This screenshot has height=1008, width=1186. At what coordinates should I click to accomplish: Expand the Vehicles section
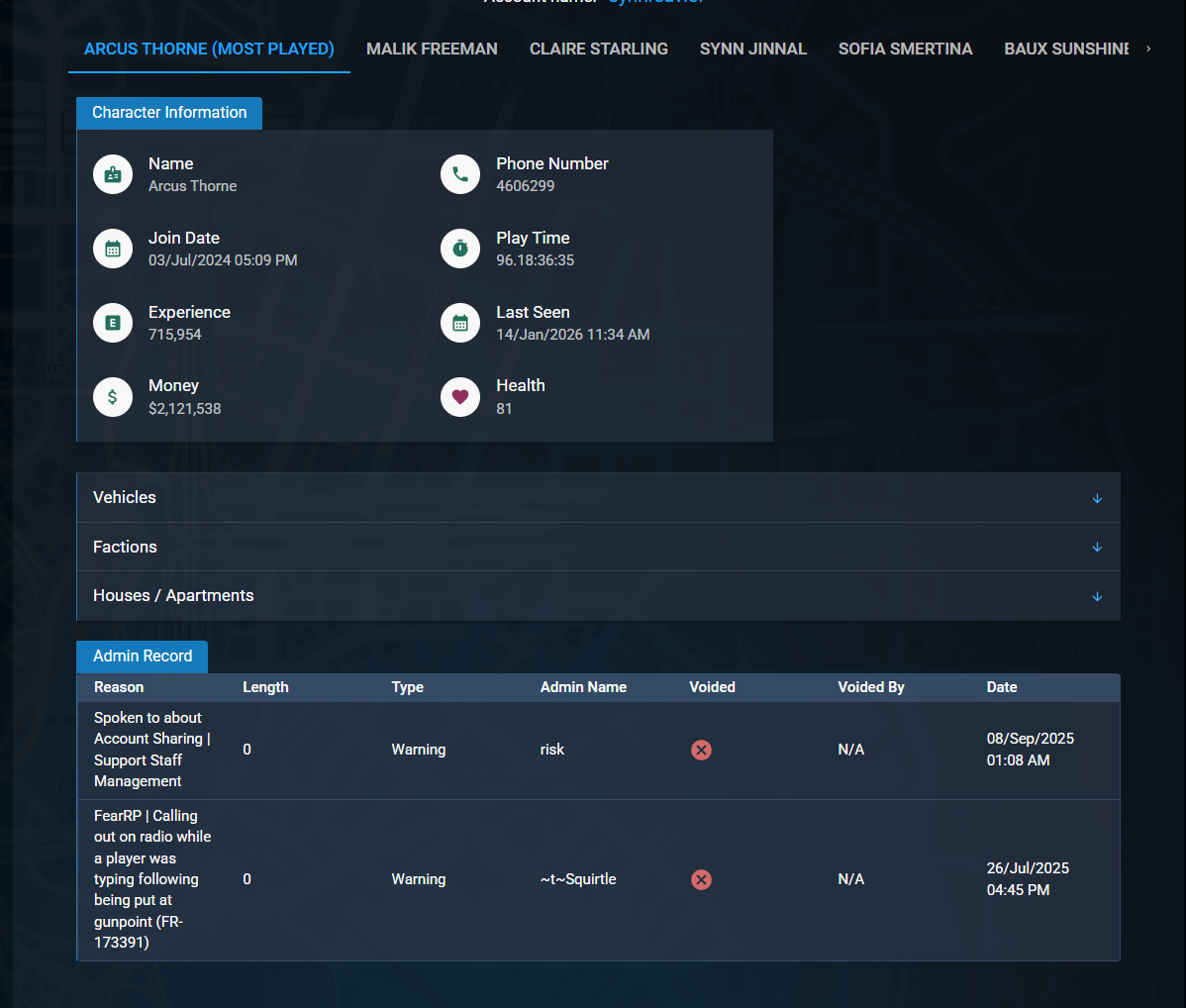coord(598,498)
